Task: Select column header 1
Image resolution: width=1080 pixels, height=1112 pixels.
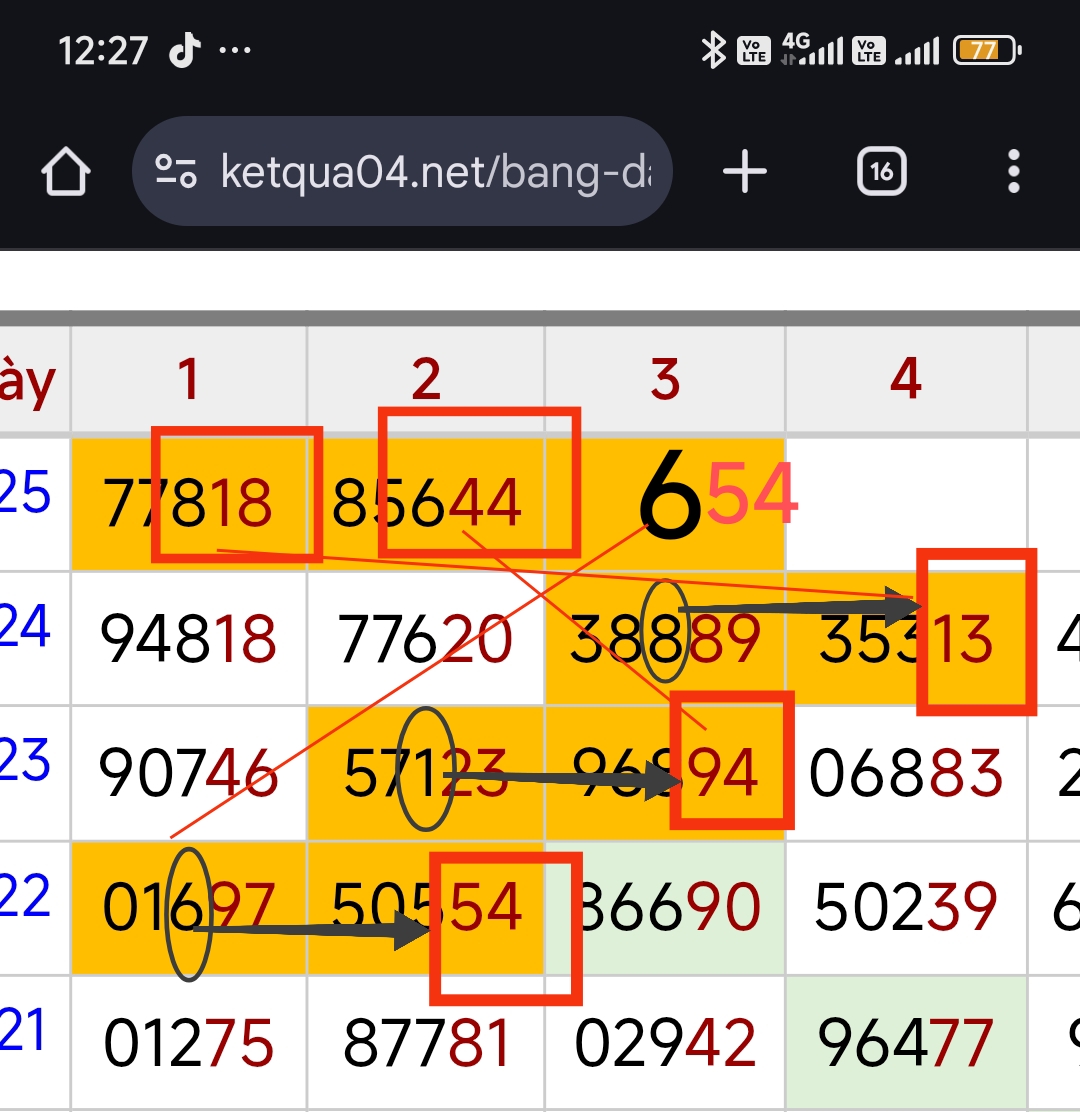Action: tap(189, 379)
